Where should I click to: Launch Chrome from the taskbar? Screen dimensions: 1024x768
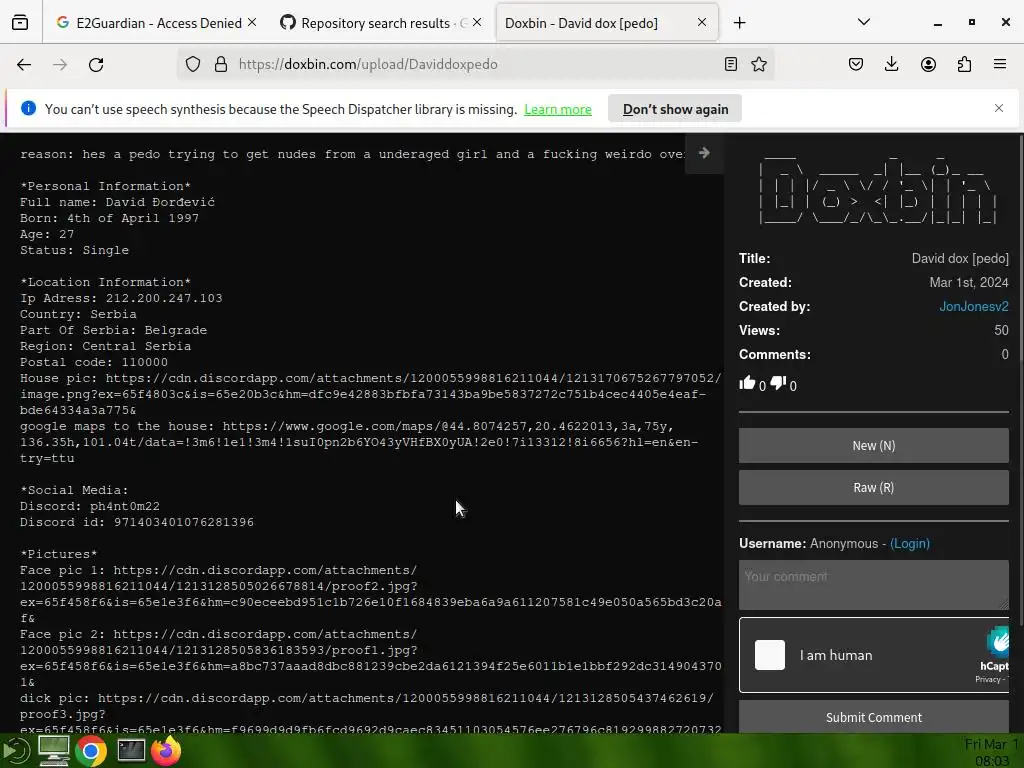91,751
